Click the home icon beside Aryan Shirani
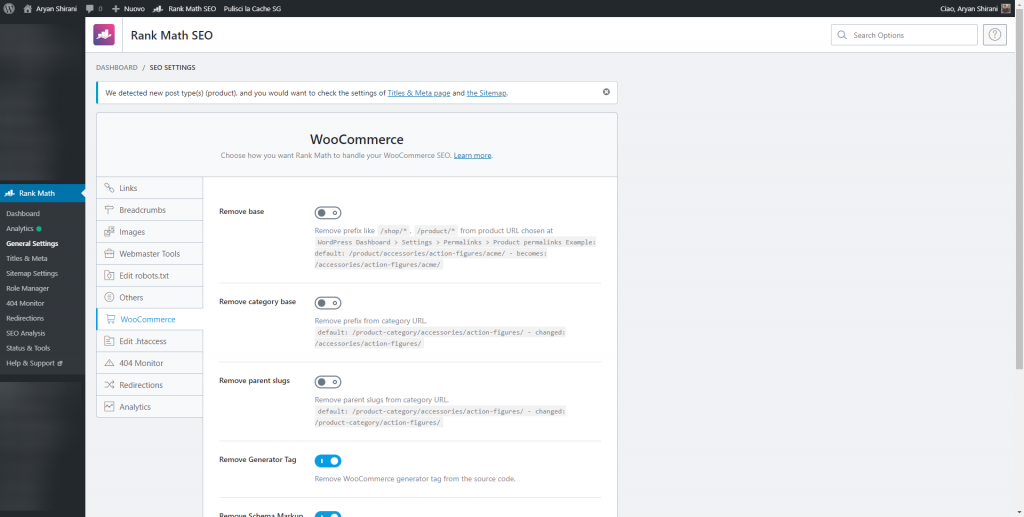1024x517 pixels. pos(28,8)
